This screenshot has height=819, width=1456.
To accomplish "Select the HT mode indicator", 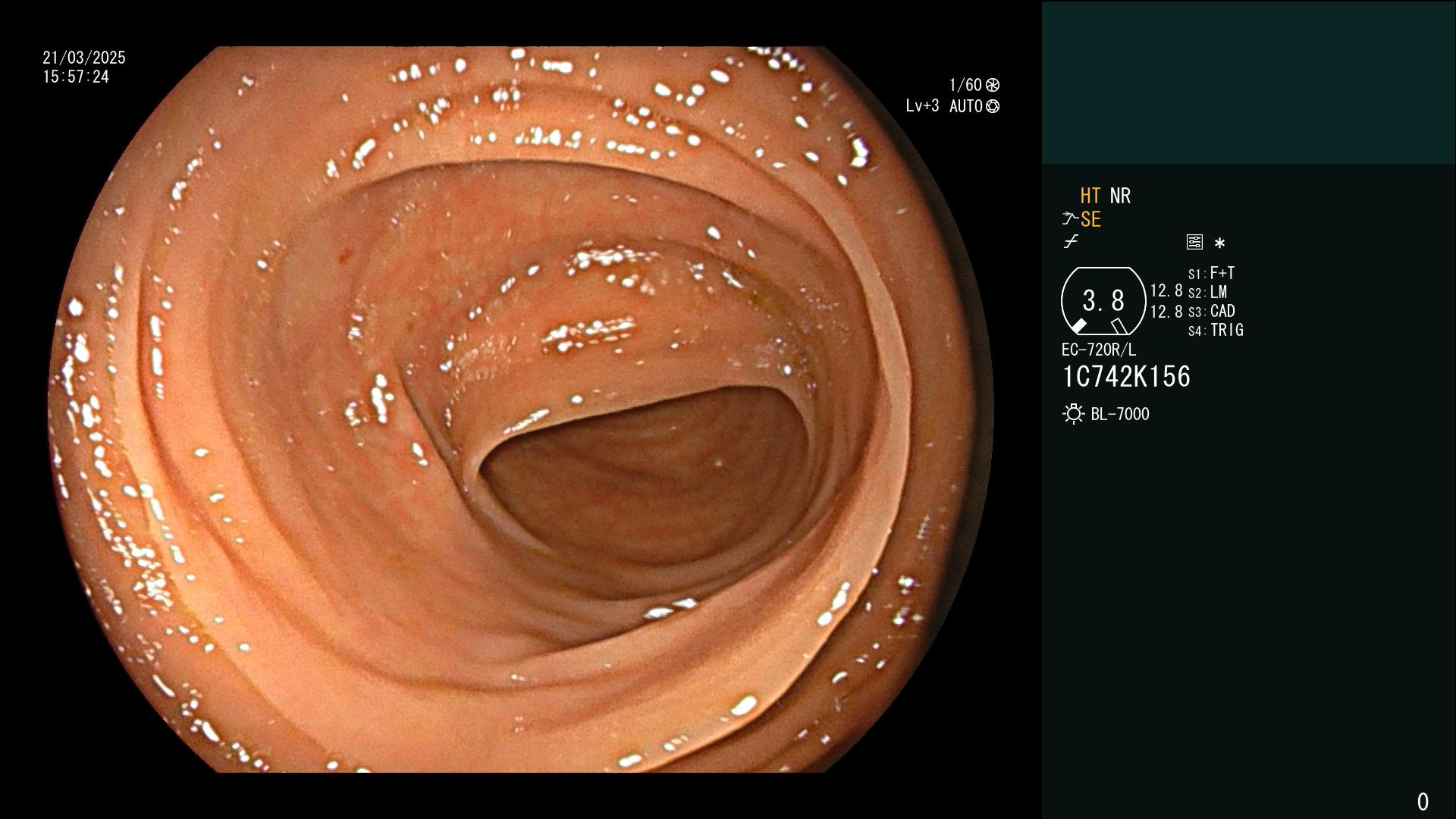I will tap(1090, 196).
